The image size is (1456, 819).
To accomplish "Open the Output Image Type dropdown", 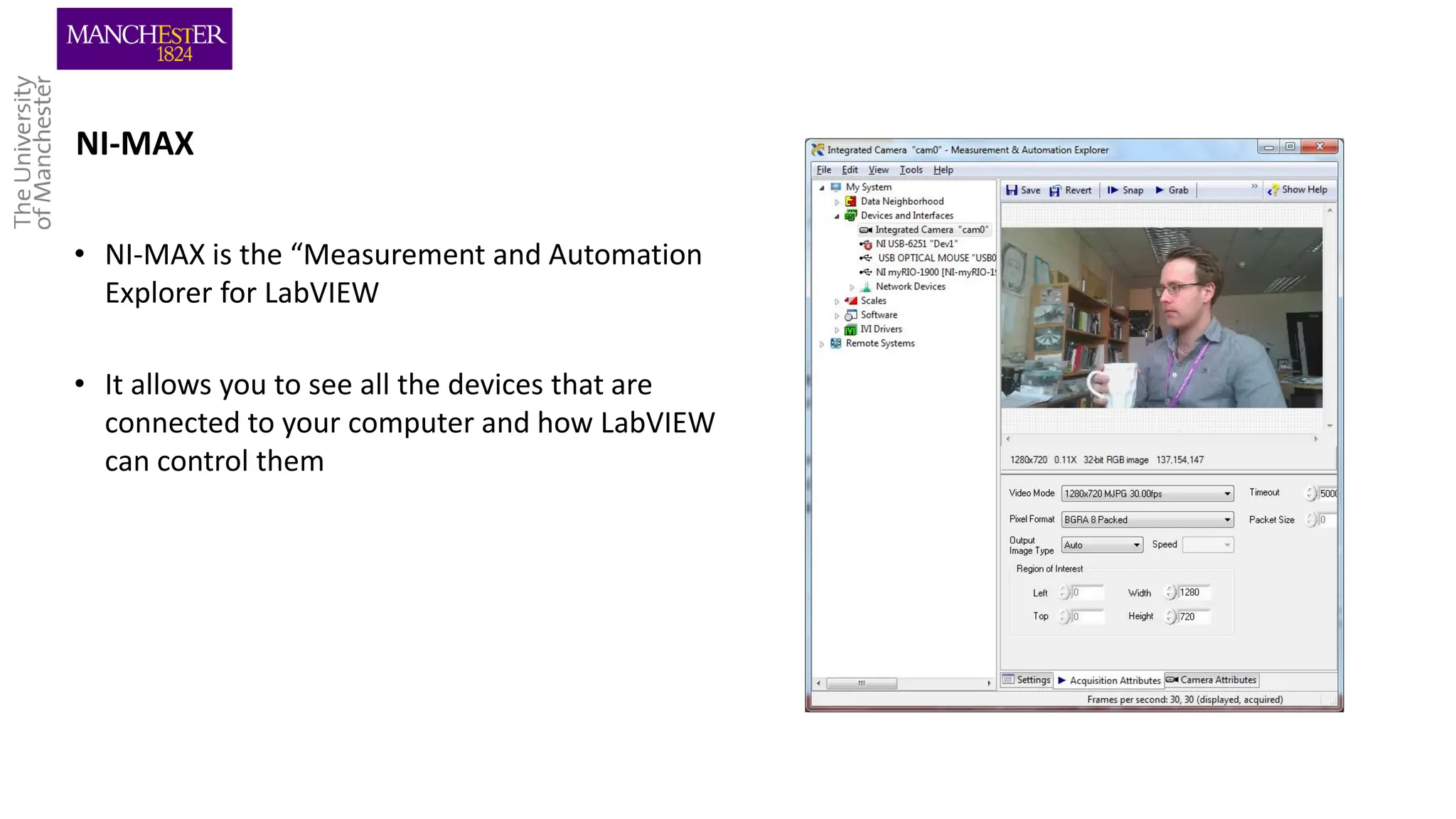I will click(x=1102, y=545).
